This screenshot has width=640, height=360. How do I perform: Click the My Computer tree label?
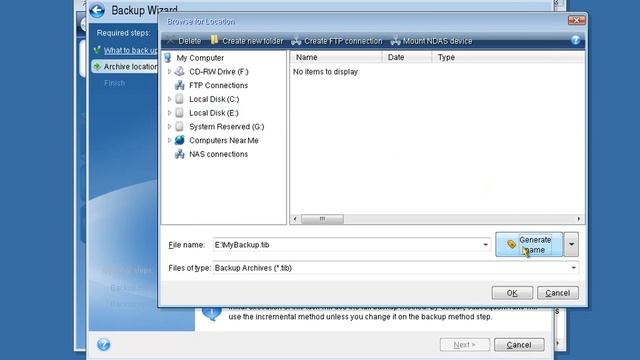[200, 58]
